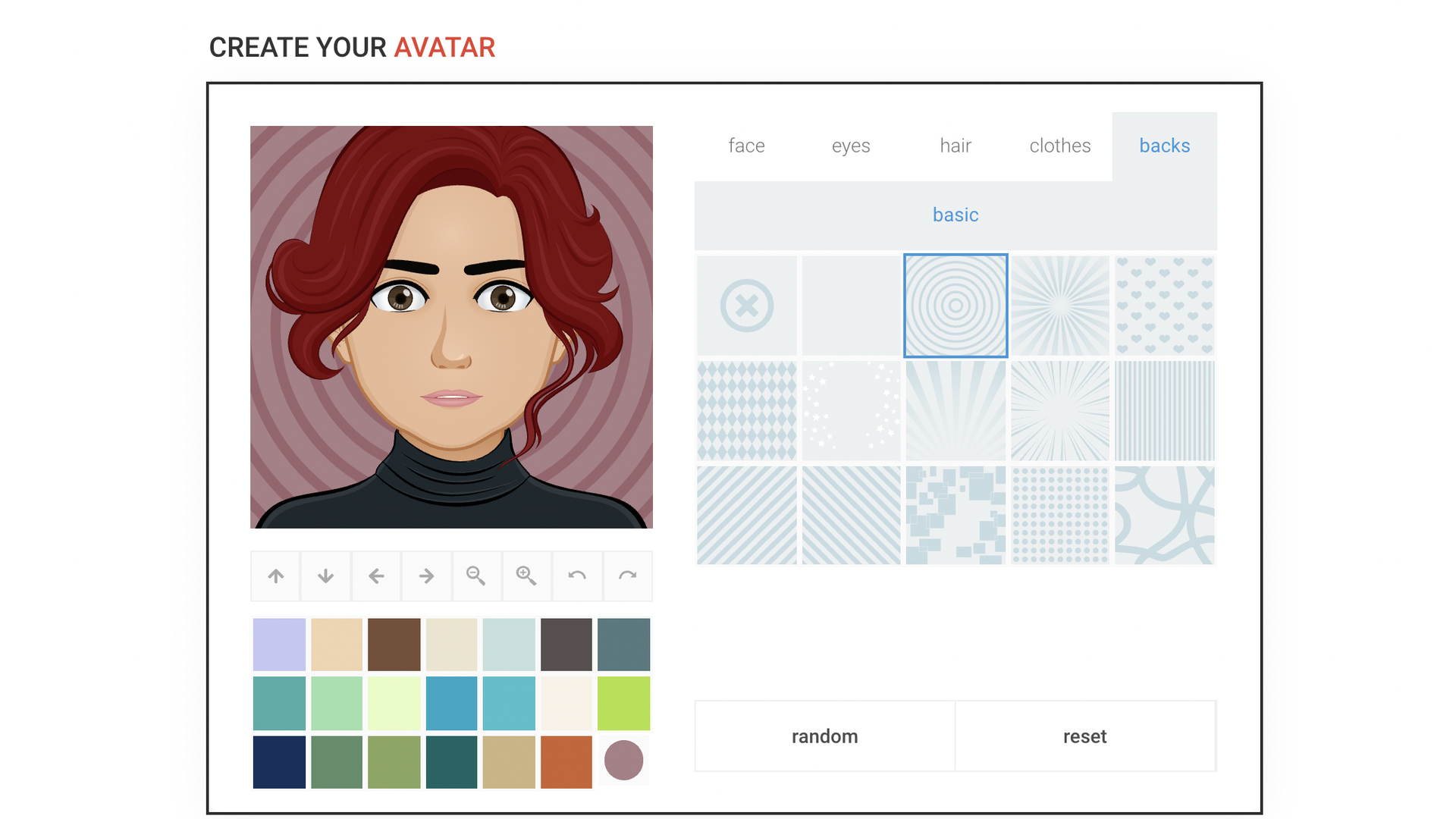Select the diagonal stripes background pattern
The height and width of the screenshot is (819, 1456).
pos(747,513)
